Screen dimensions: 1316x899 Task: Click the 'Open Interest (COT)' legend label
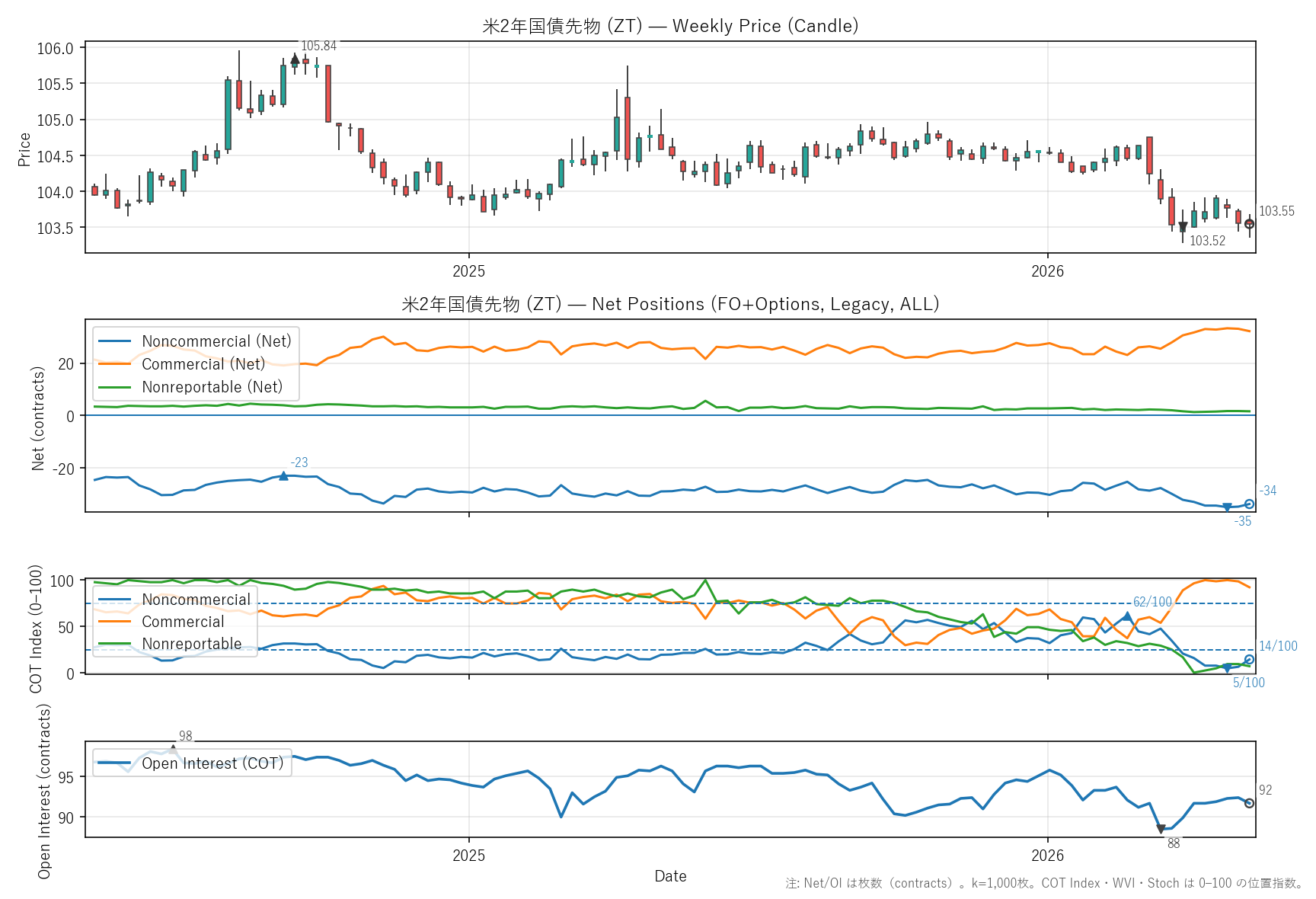(212, 763)
